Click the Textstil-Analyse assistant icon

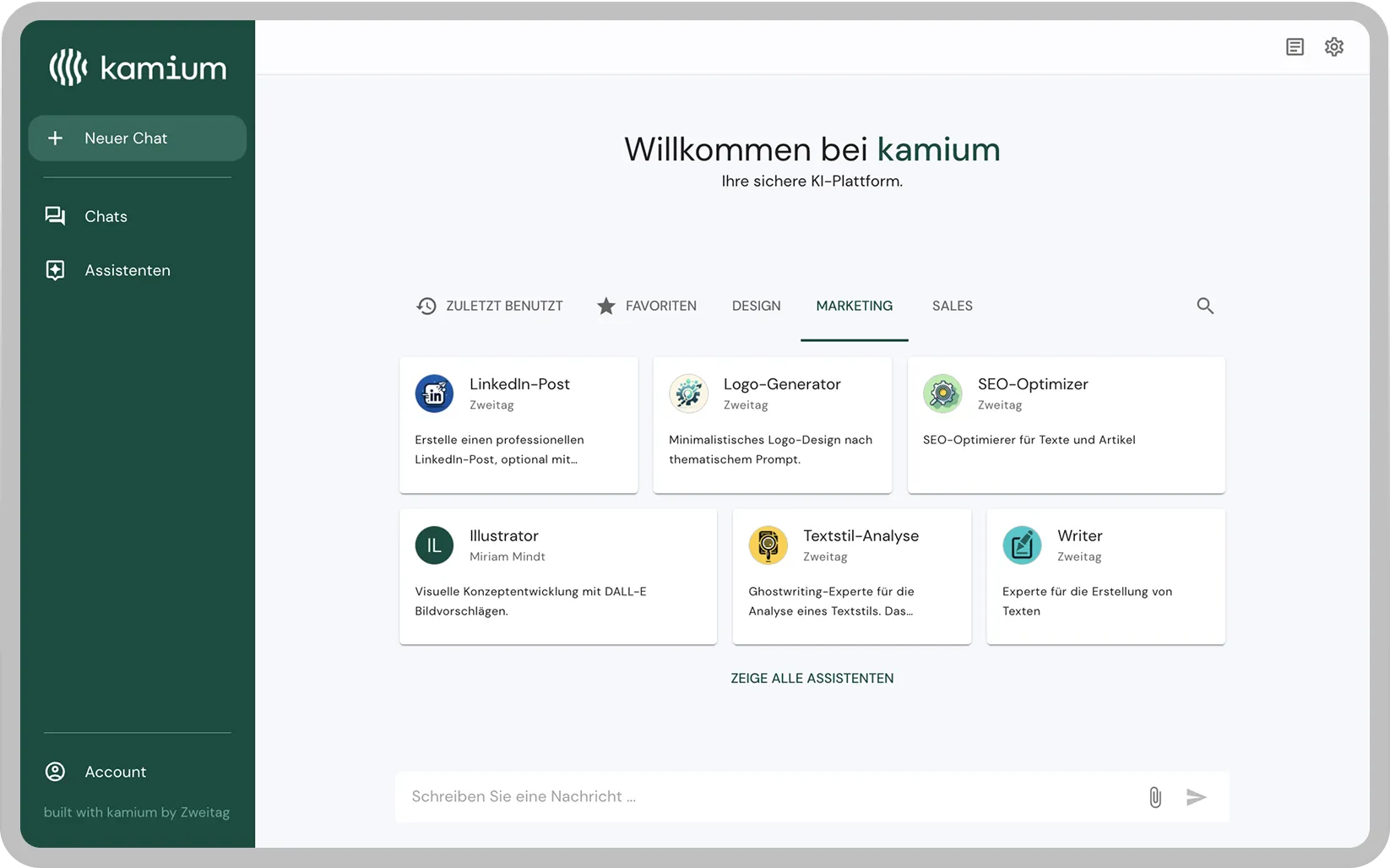point(768,545)
